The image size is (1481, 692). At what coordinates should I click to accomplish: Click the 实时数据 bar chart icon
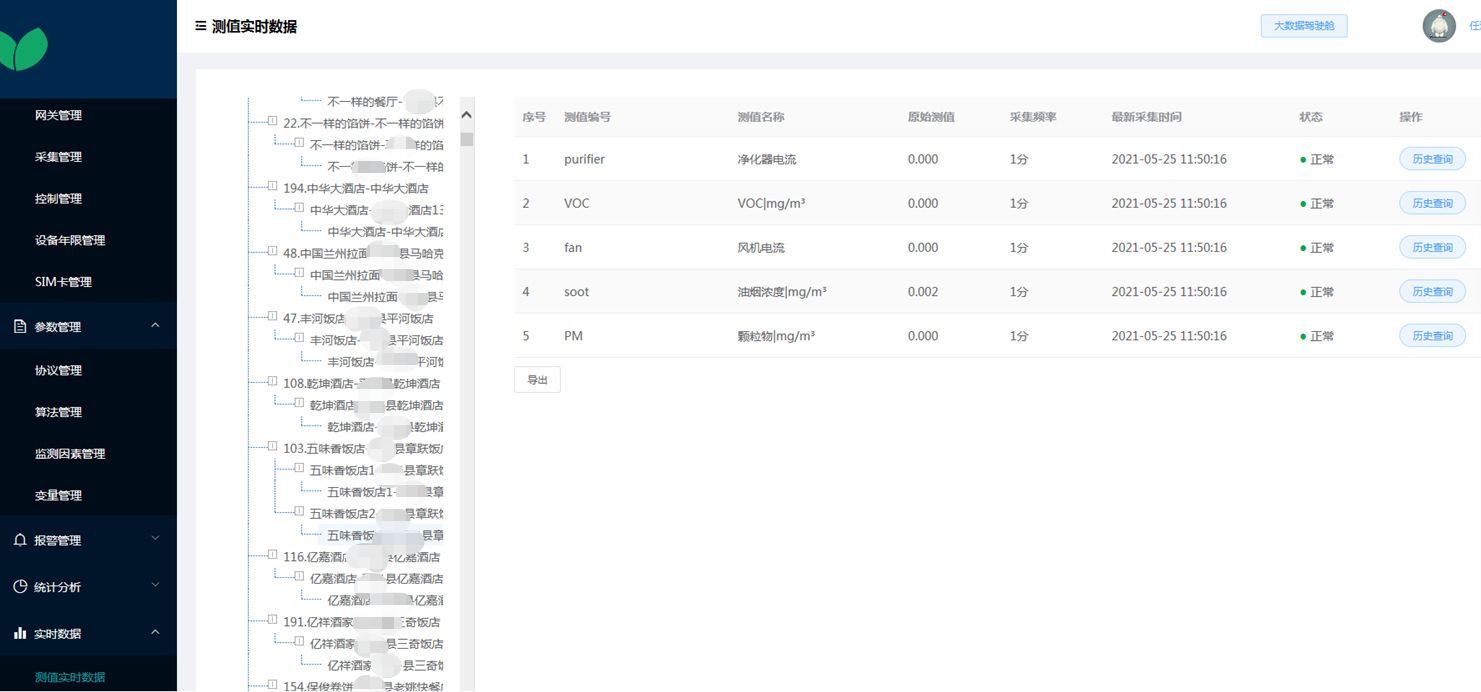[x=20, y=634]
